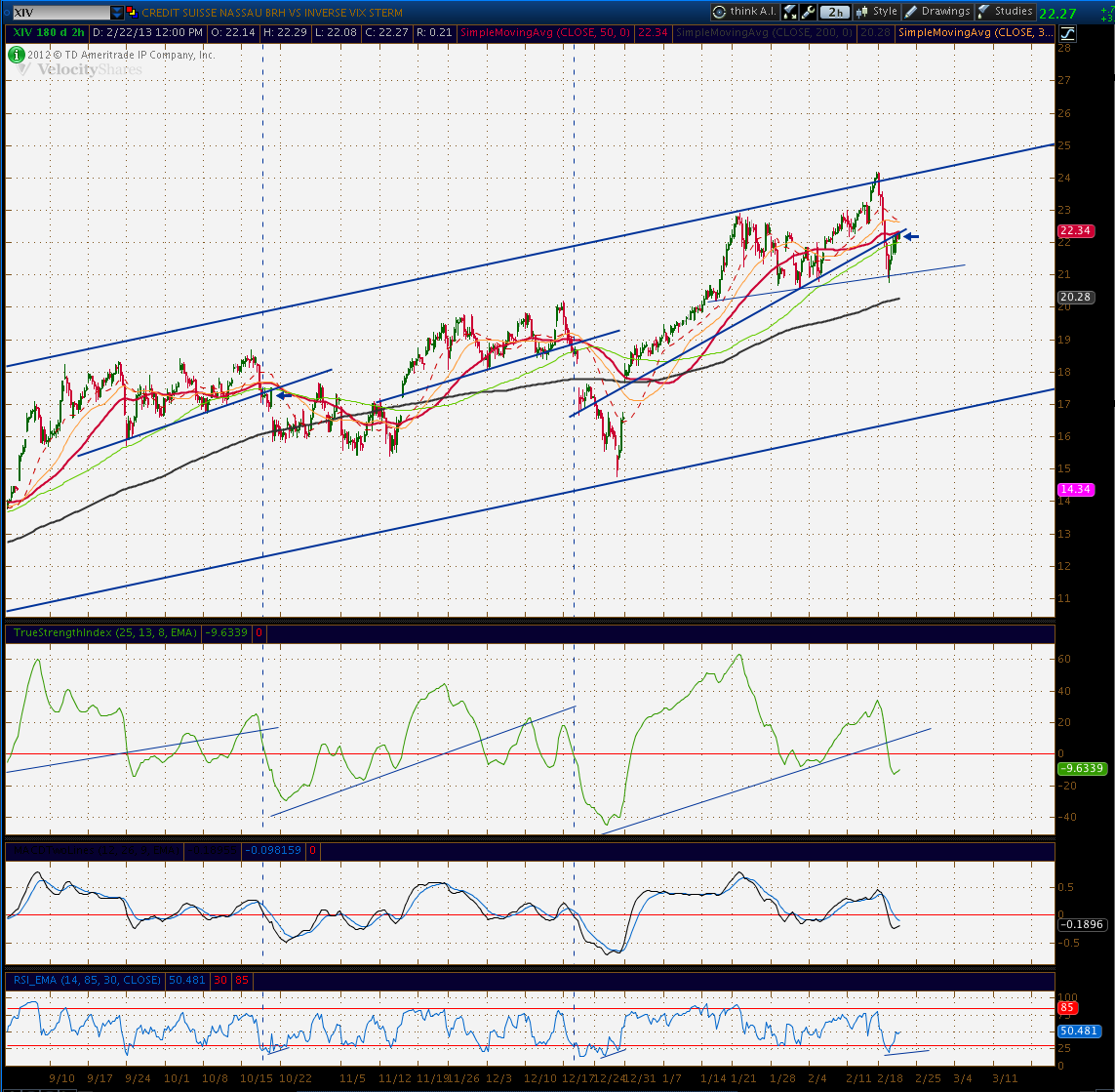
Task: Click the curve chart mode icon
Action: [x=1067, y=33]
